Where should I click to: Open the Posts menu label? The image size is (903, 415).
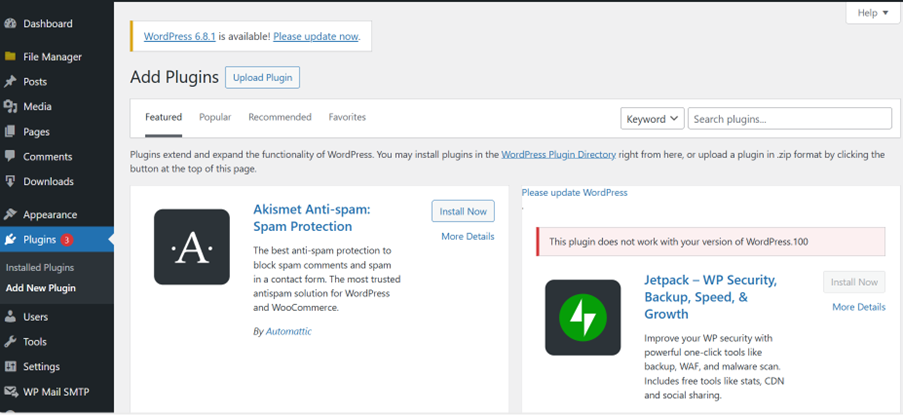[x=35, y=82]
